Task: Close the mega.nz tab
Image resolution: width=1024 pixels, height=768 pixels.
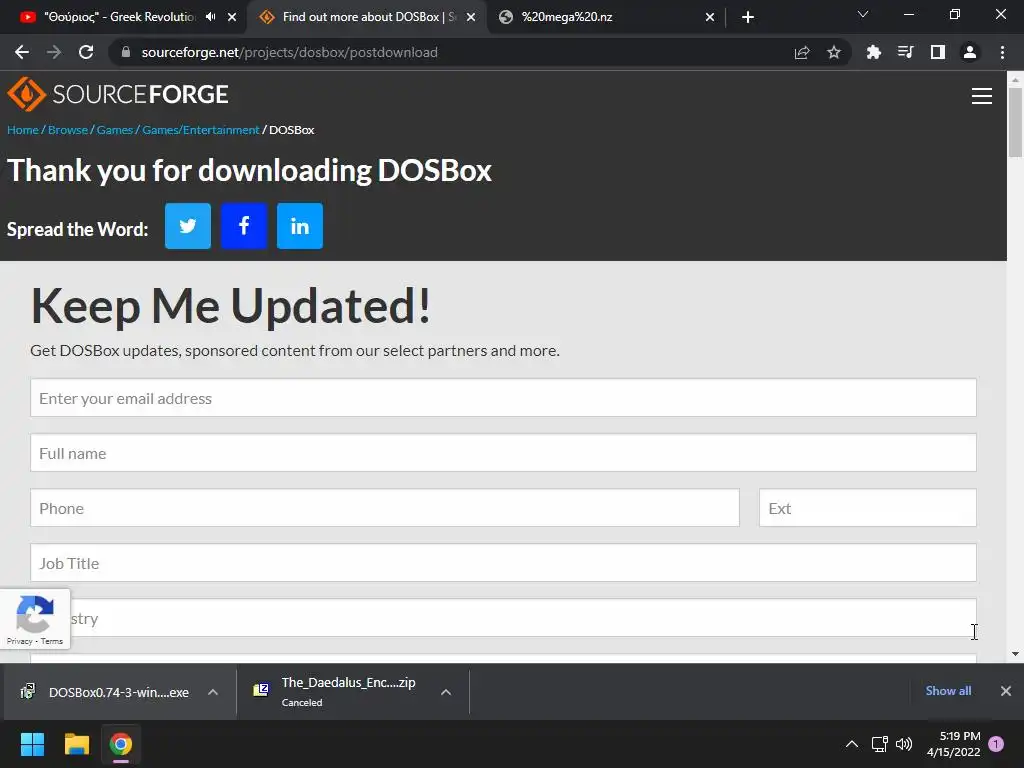Action: tap(709, 17)
